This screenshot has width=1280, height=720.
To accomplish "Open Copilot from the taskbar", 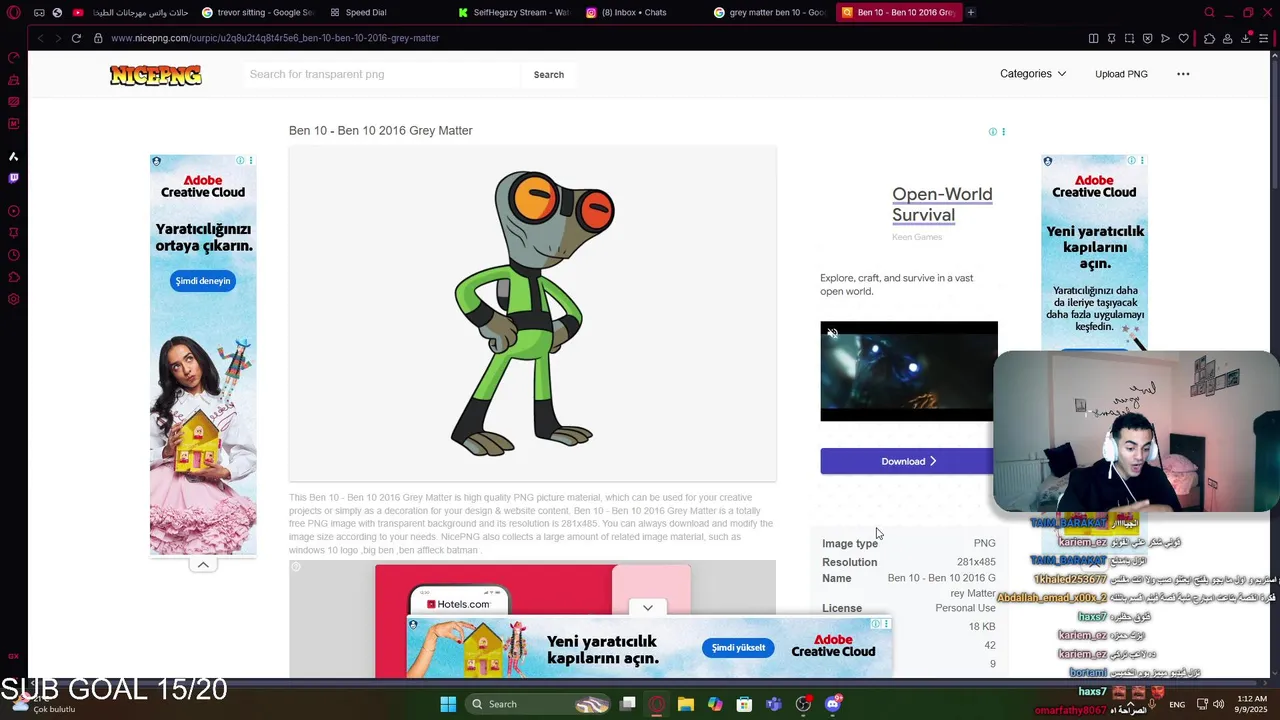I will pos(715,704).
